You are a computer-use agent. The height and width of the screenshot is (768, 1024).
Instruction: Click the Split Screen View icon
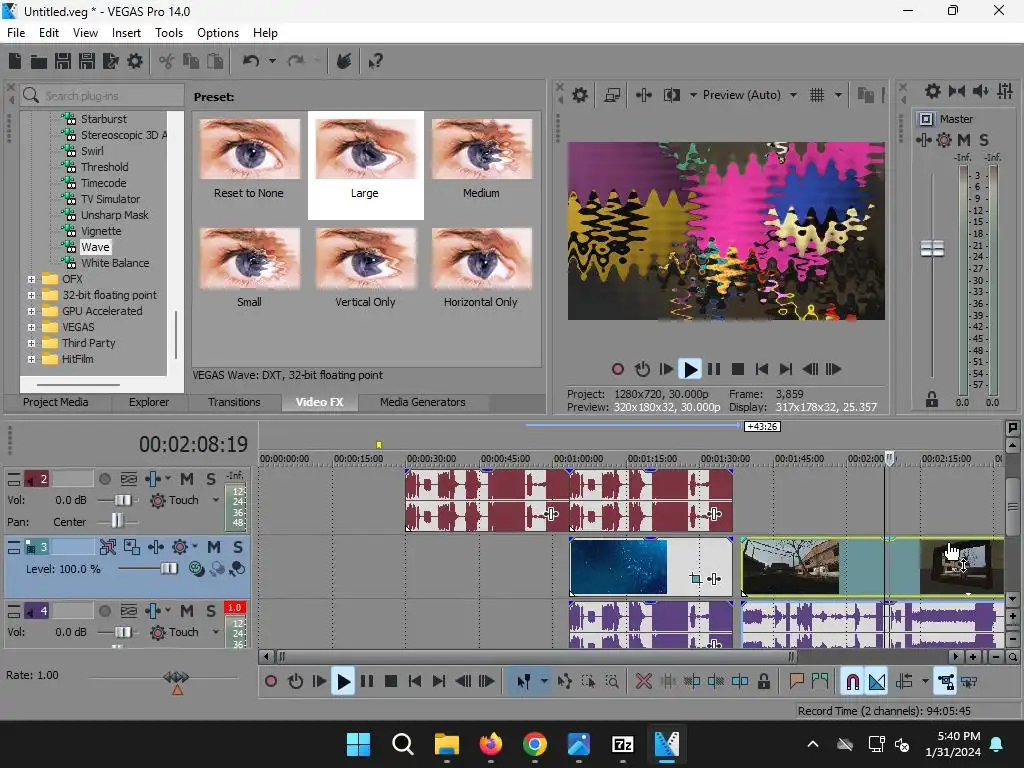click(x=671, y=95)
